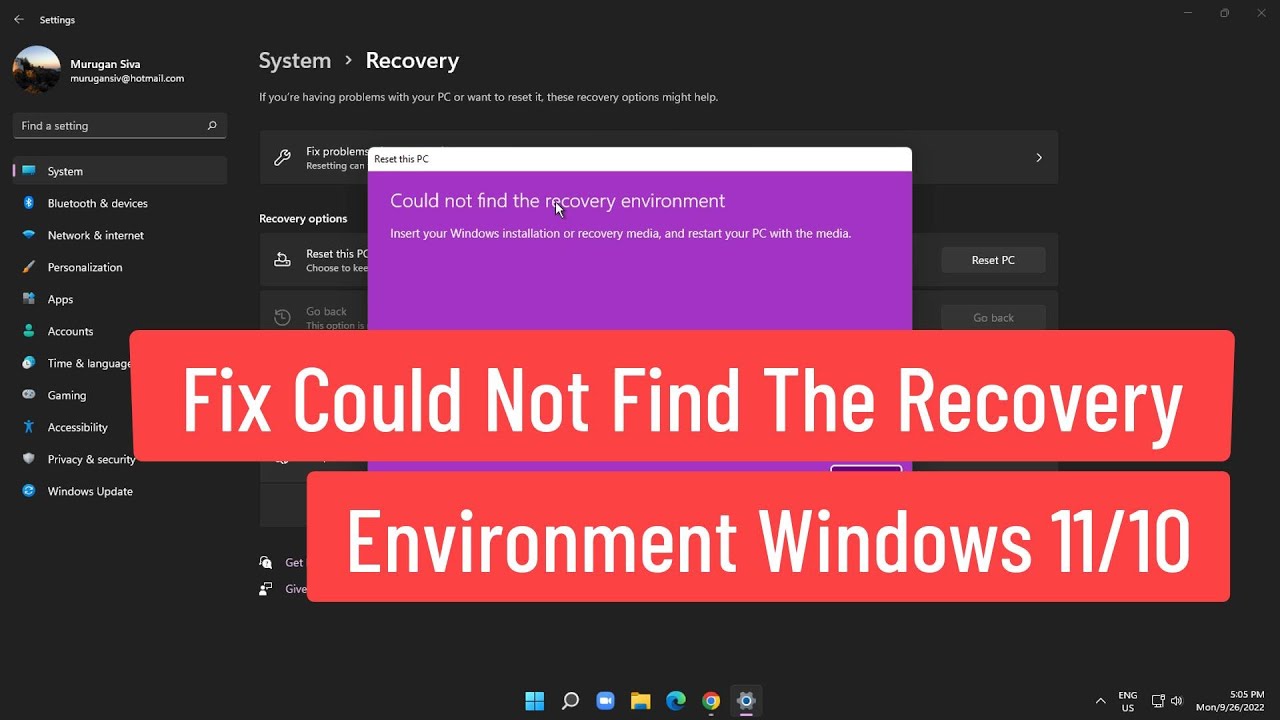The image size is (1280, 720).
Task: Click the Bluetooth icon in the sidebar
Action: point(28,203)
